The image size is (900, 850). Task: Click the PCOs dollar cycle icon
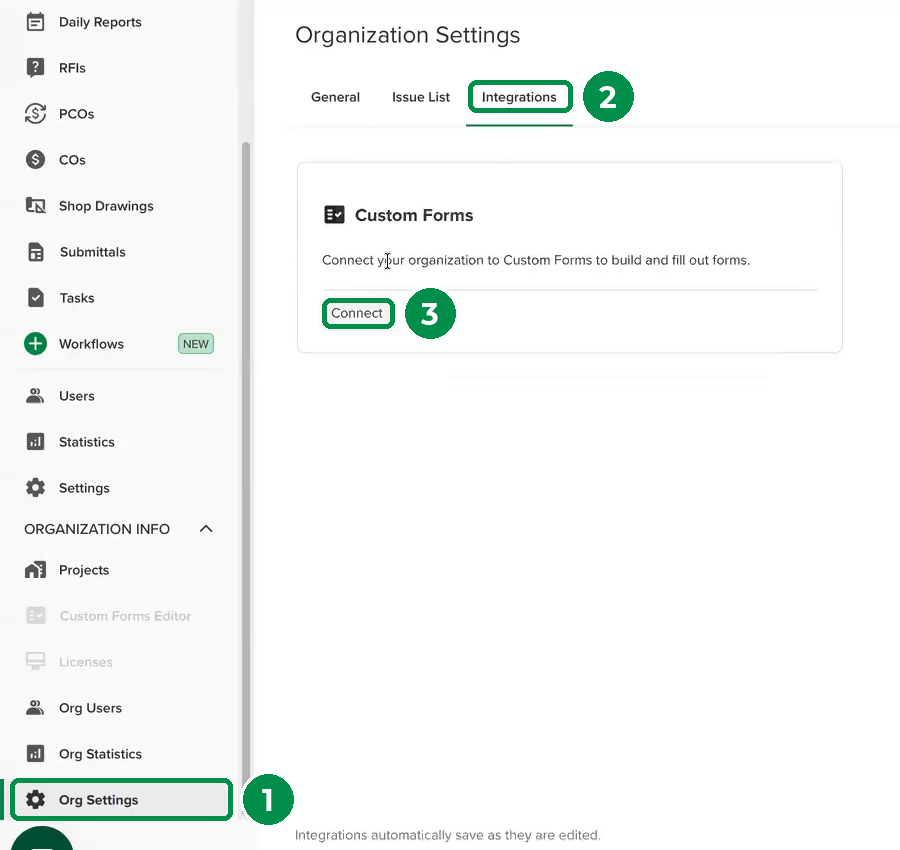click(x=35, y=114)
